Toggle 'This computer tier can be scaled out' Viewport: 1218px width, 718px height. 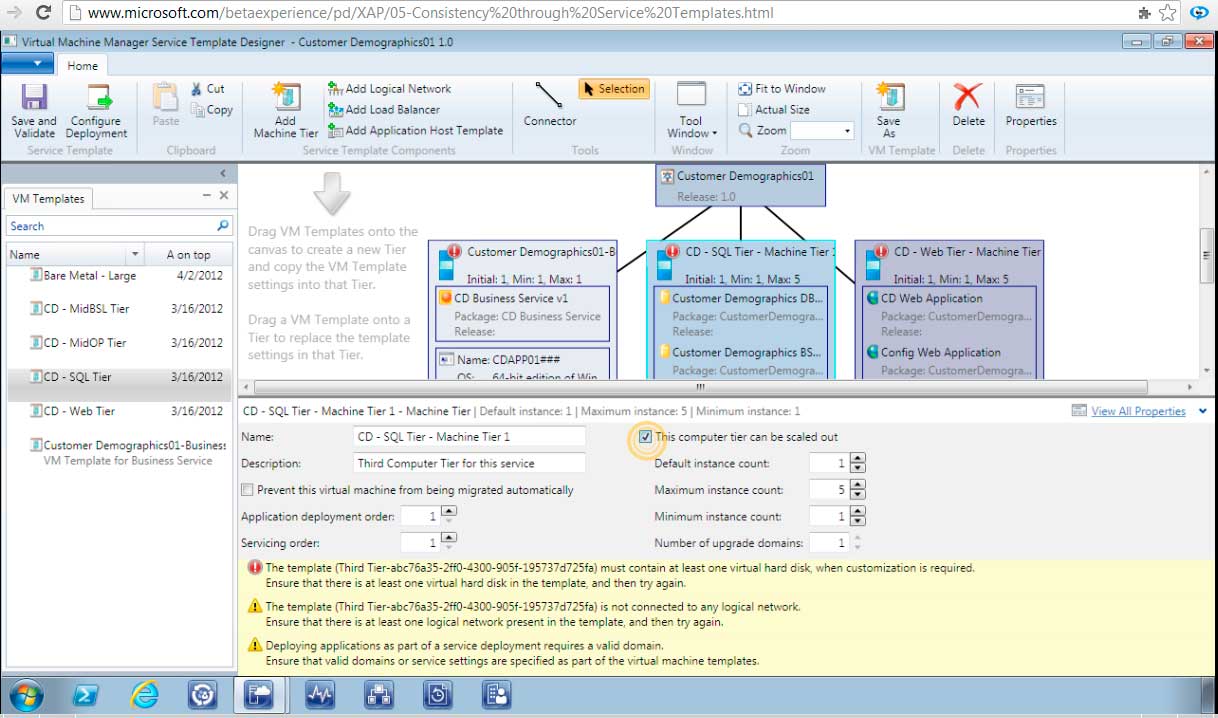coord(645,437)
